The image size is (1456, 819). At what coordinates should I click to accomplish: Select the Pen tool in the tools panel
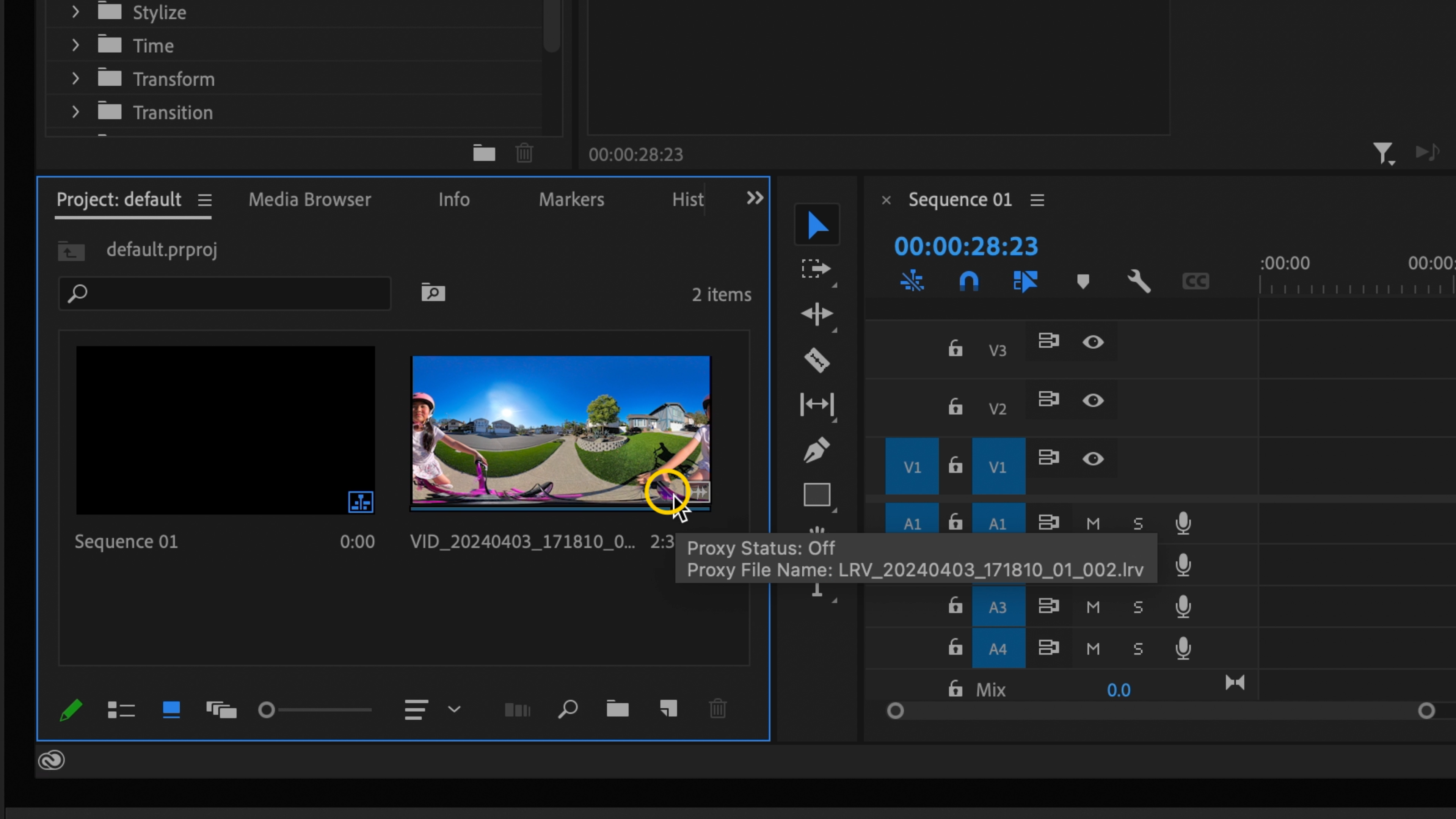pos(817,449)
